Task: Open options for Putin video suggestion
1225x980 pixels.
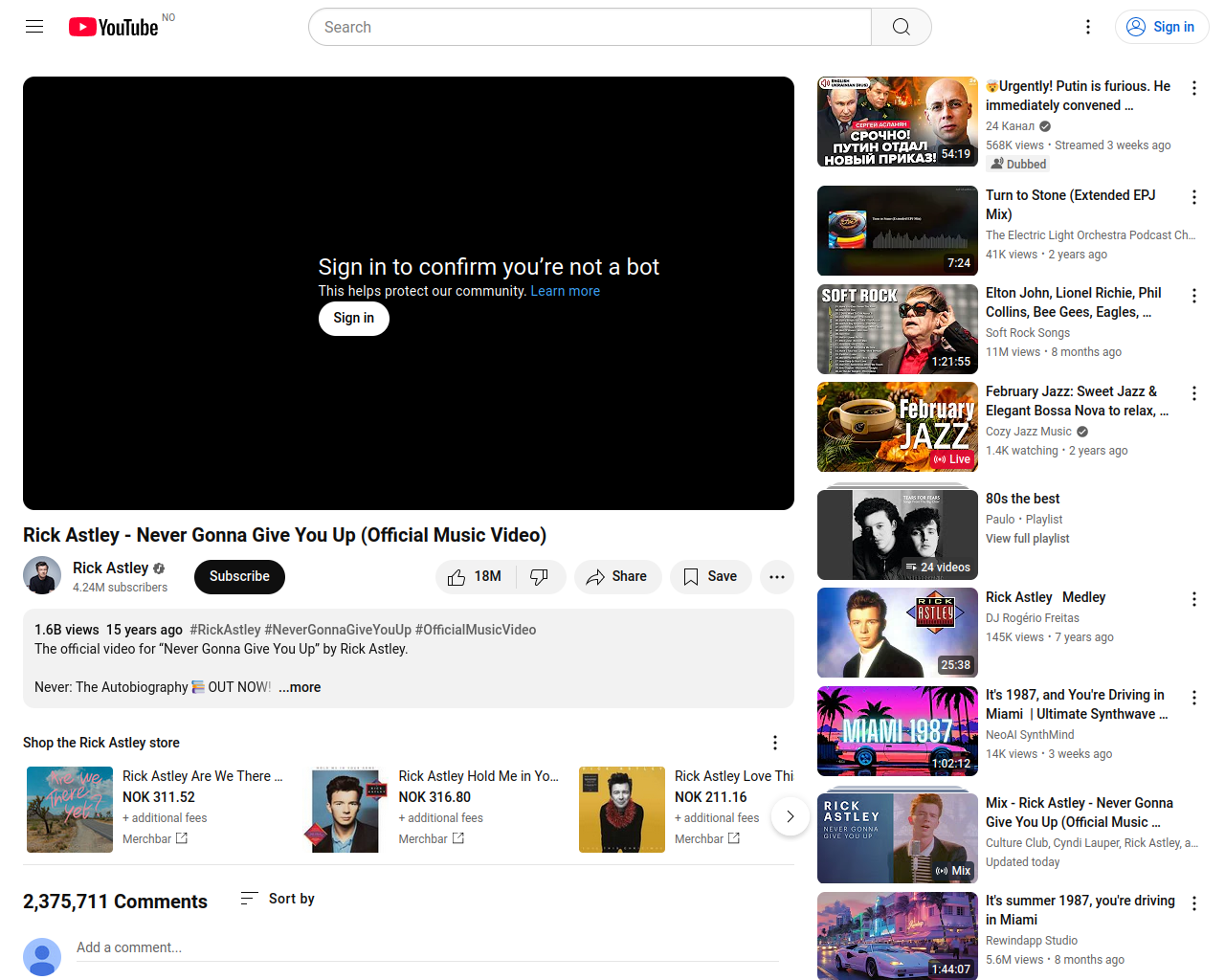Action: click(x=1194, y=88)
